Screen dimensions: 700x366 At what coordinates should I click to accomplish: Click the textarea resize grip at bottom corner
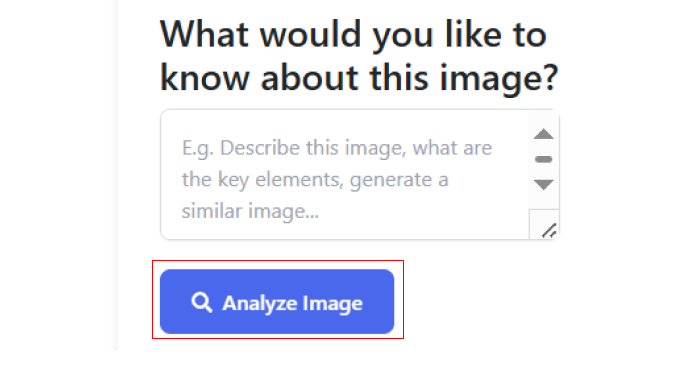point(549,230)
